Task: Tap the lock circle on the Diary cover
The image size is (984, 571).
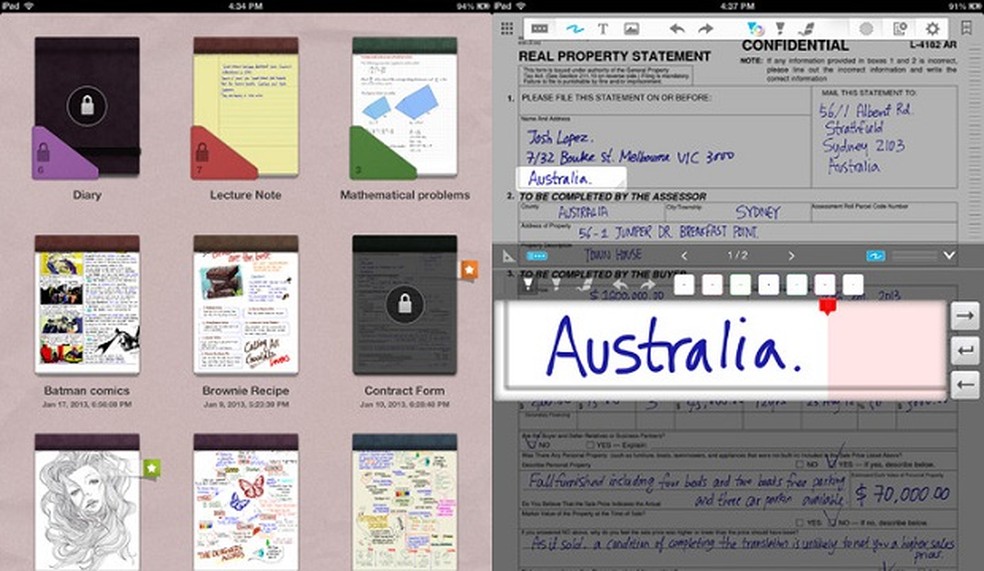Action: pos(87,106)
